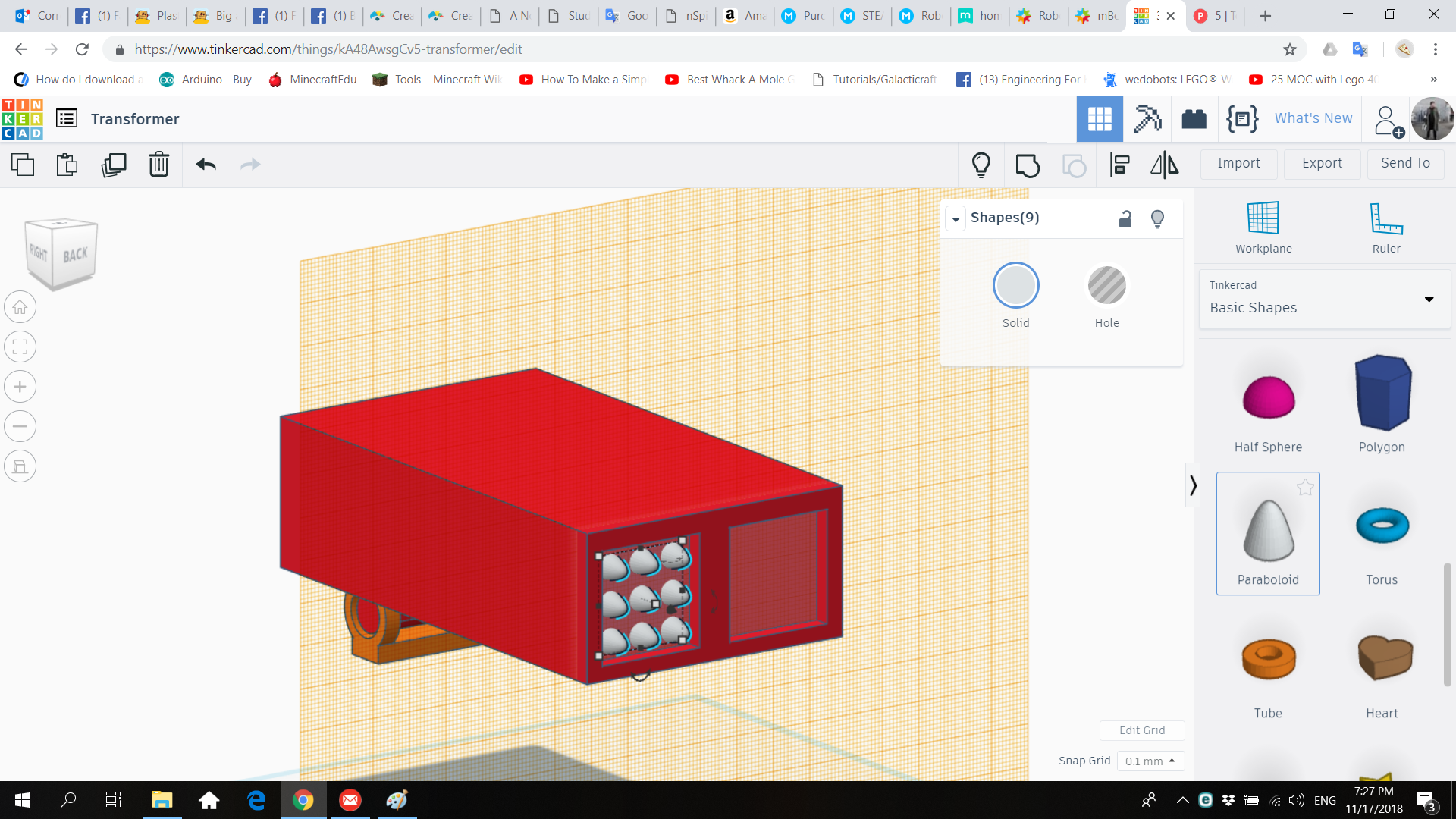Group shapes using the Group icon
Viewport: 1456px width, 819px height.
pos(1028,165)
